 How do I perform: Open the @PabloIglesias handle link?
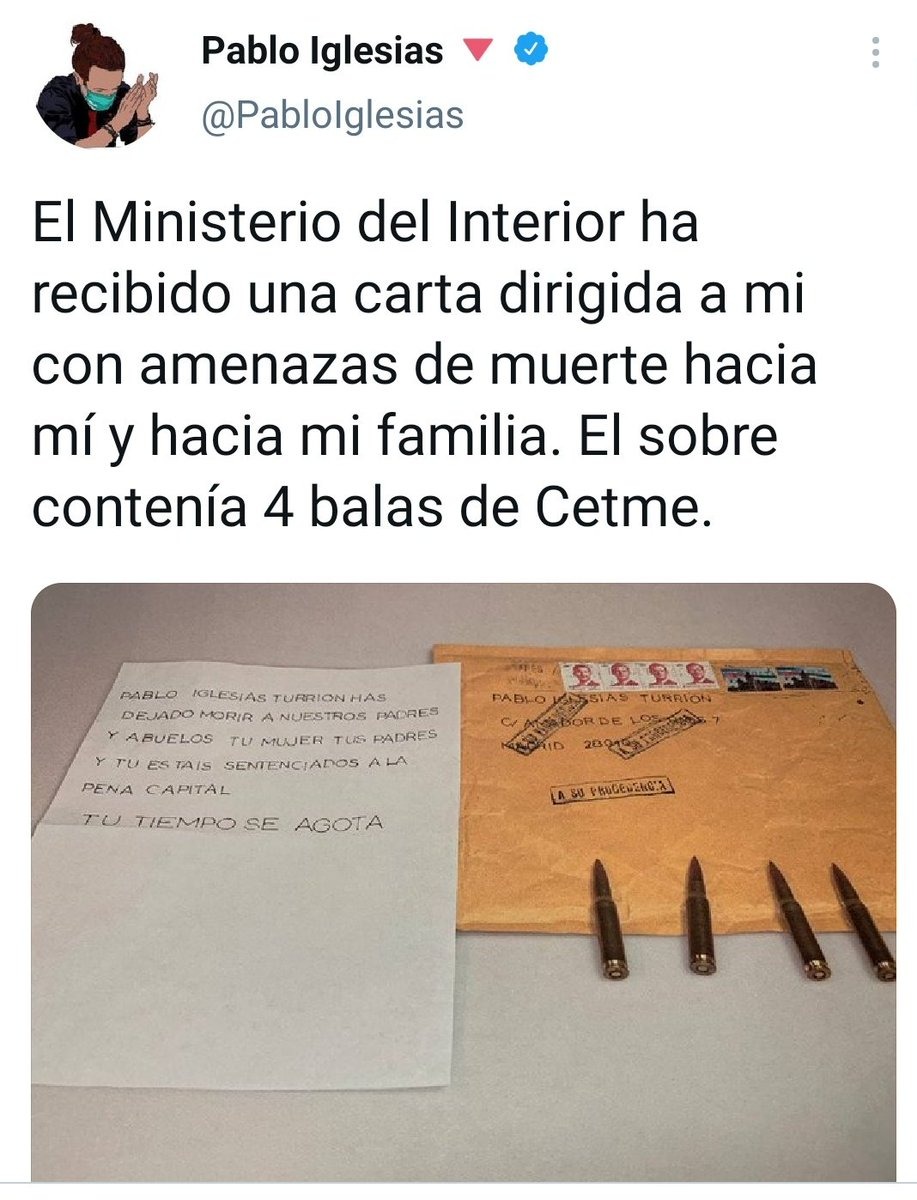click(x=333, y=116)
